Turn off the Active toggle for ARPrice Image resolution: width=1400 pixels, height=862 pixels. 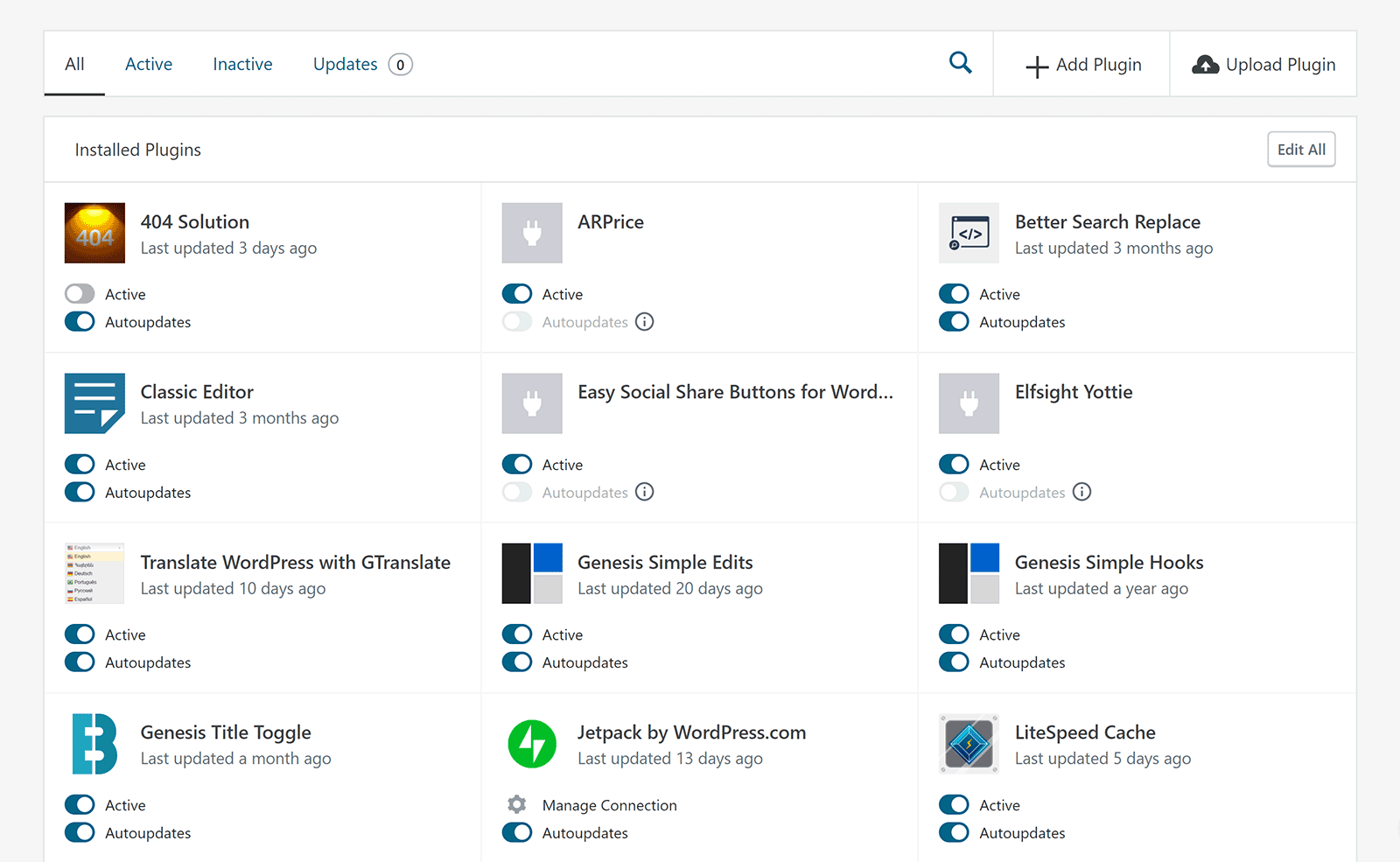click(517, 294)
